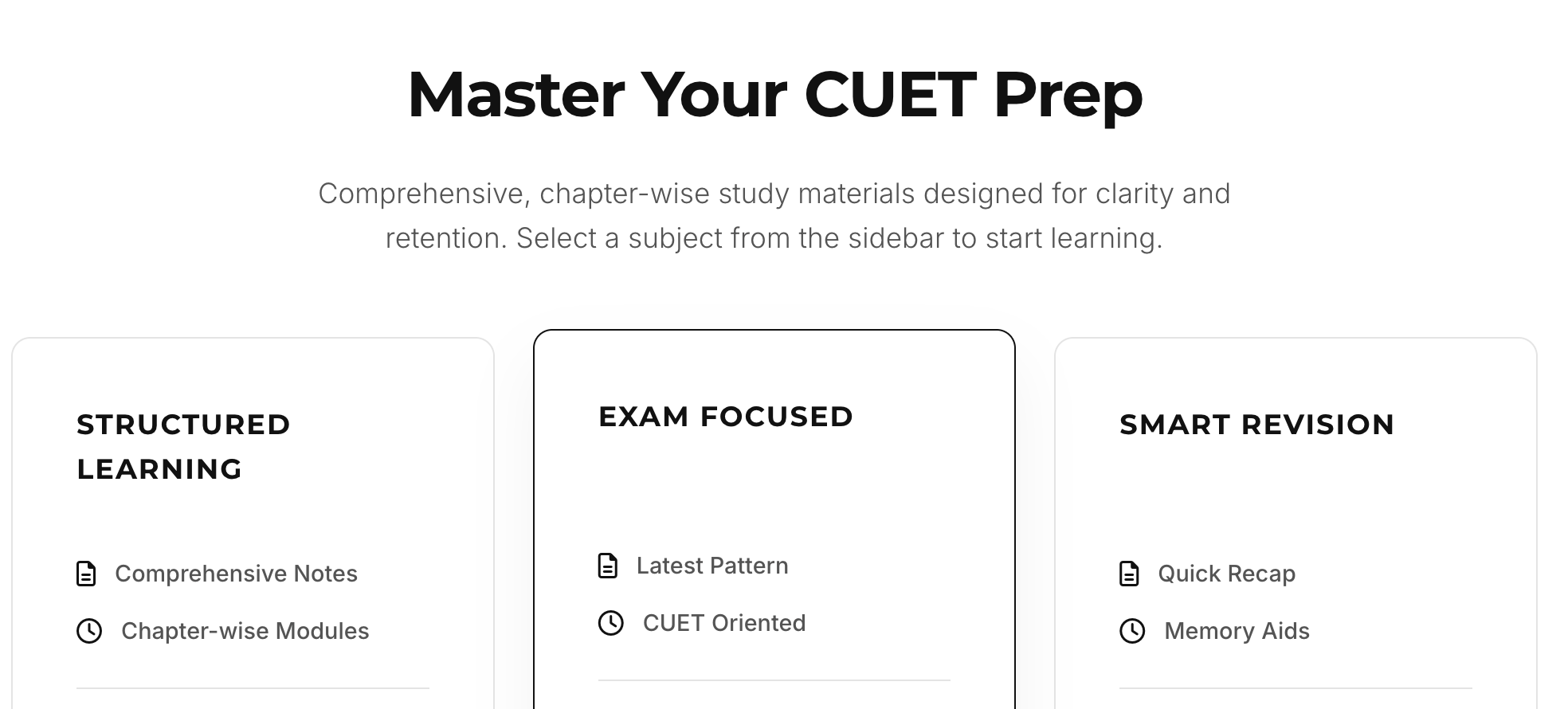Select the Chapter-wise Modules text

[x=245, y=630]
